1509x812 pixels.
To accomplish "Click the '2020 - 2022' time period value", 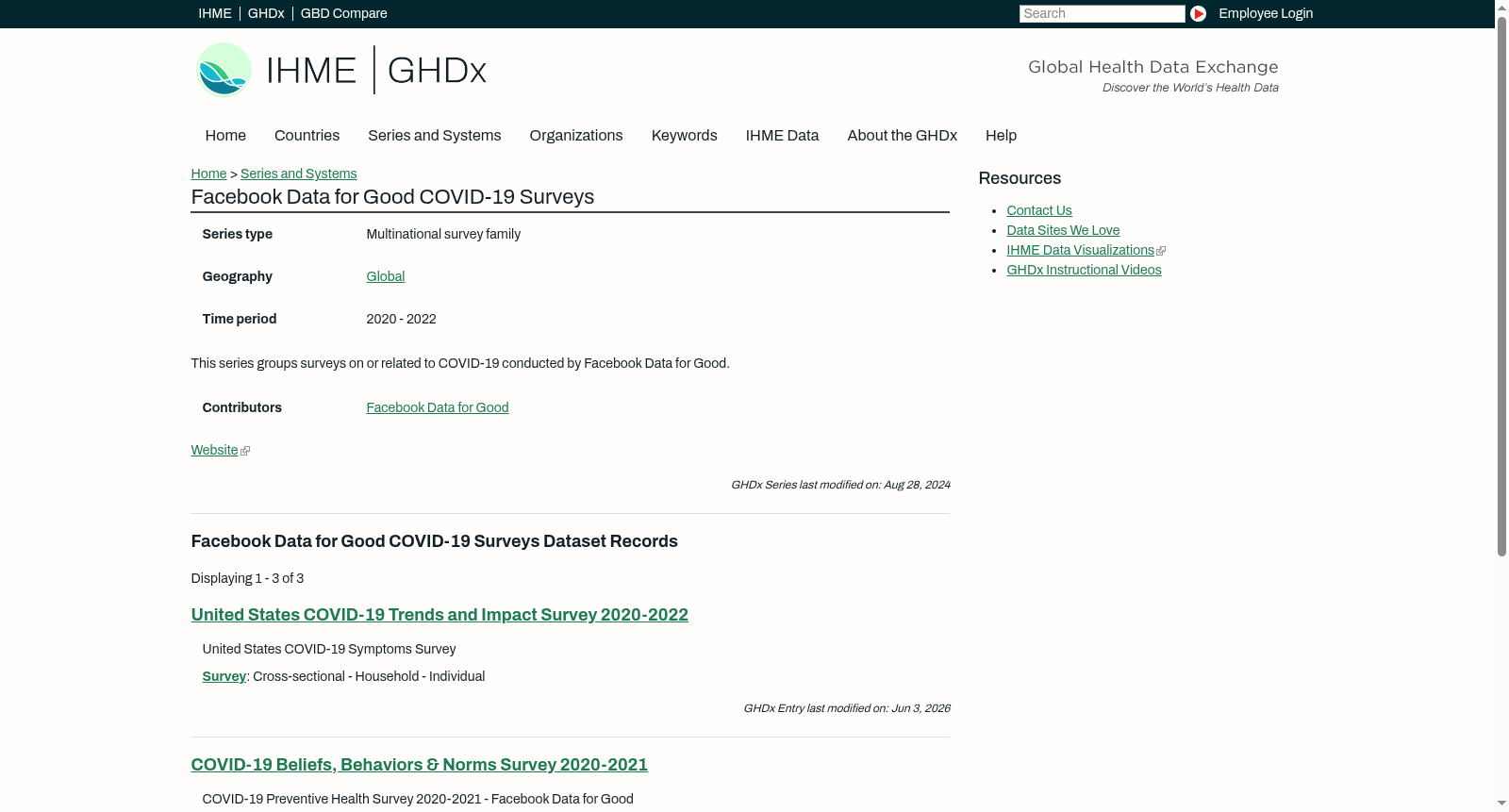I will [x=401, y=319].
